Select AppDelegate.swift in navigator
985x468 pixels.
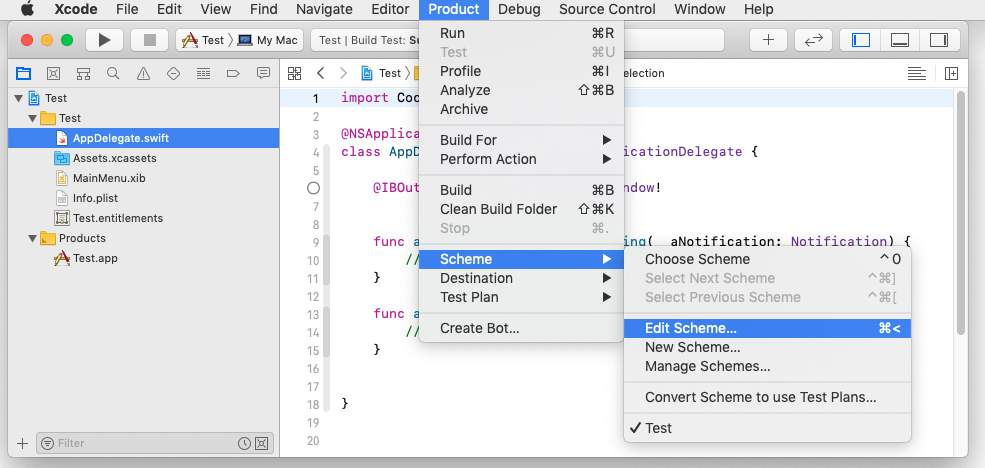(x=143, y=138)
